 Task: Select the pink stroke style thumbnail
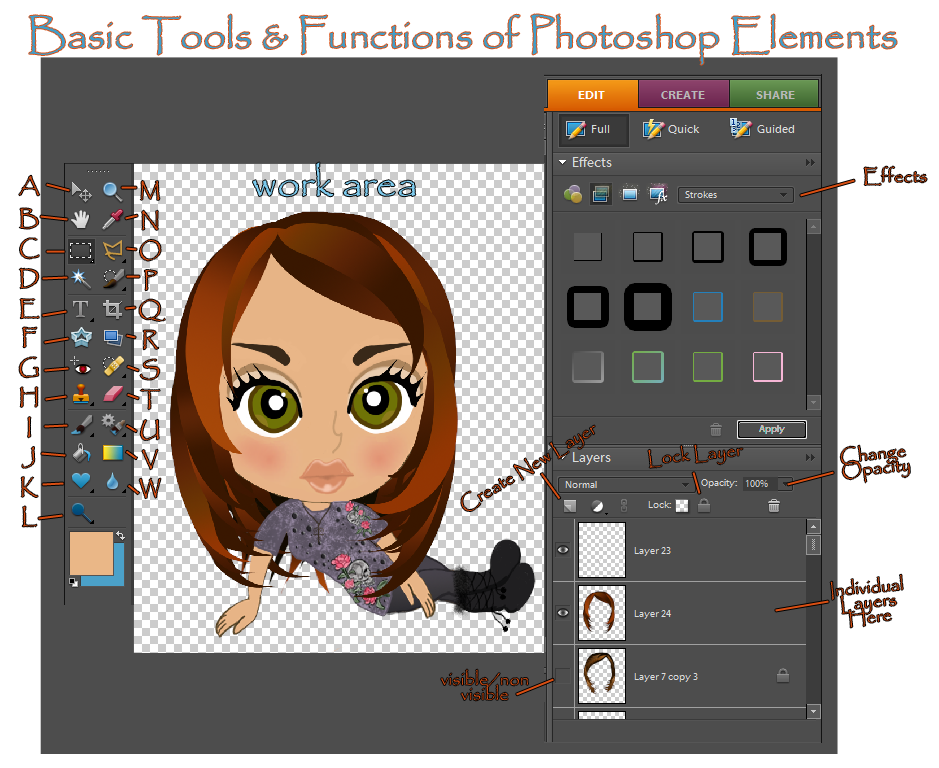pos(768,367)
